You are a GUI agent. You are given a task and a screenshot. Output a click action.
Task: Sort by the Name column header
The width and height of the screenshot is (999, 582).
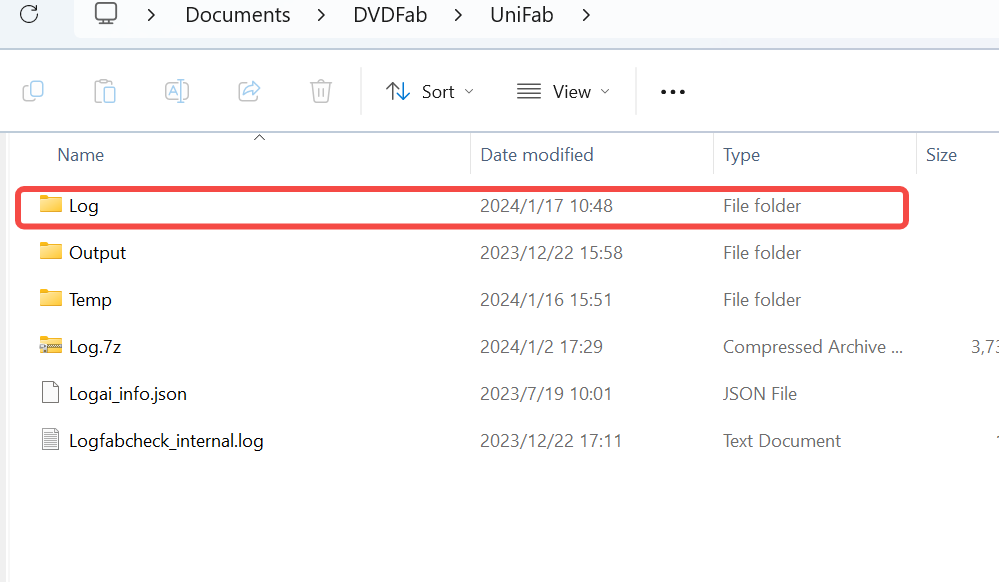tap(81, 155)
